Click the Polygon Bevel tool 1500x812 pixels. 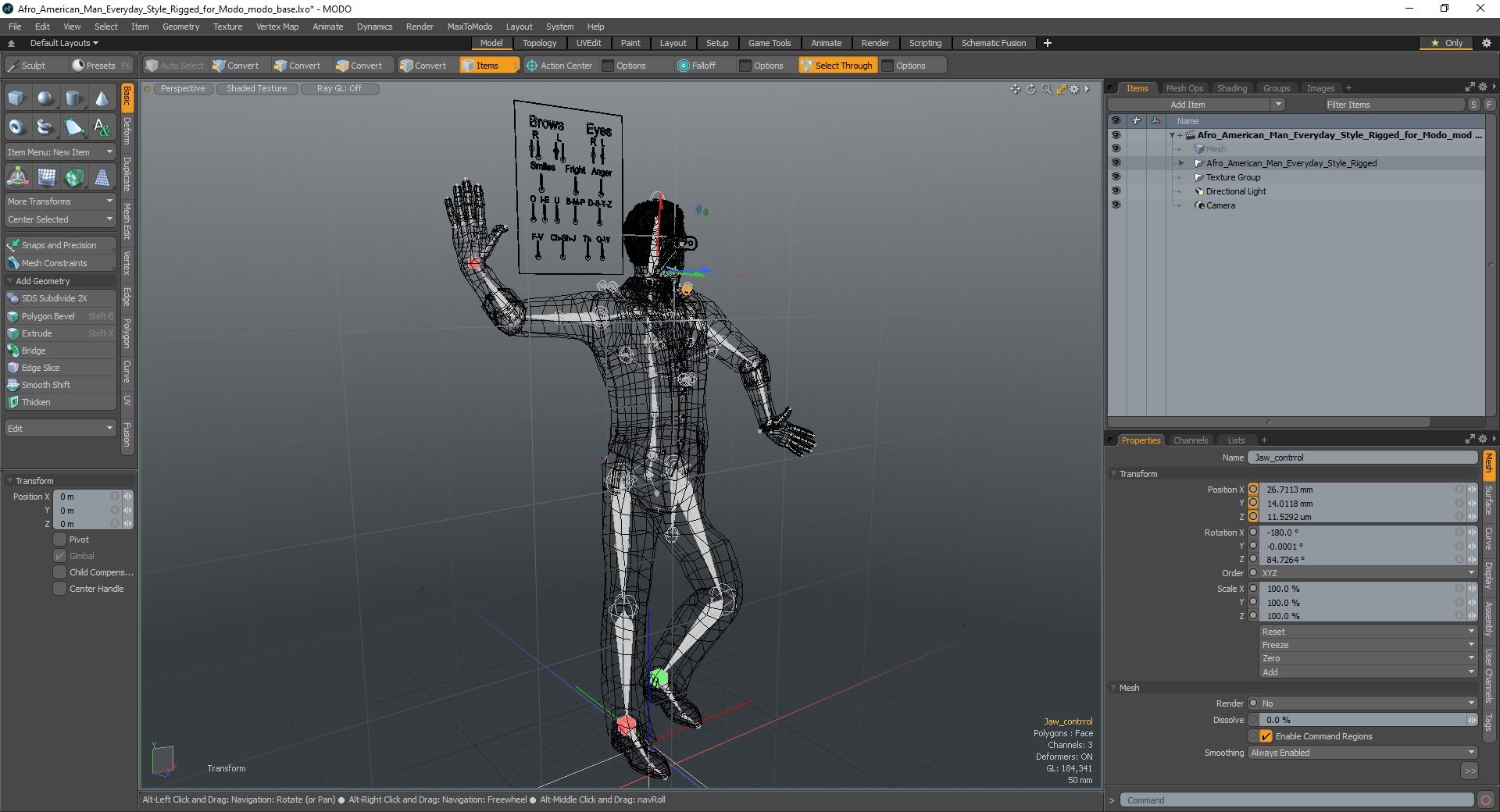61,316
